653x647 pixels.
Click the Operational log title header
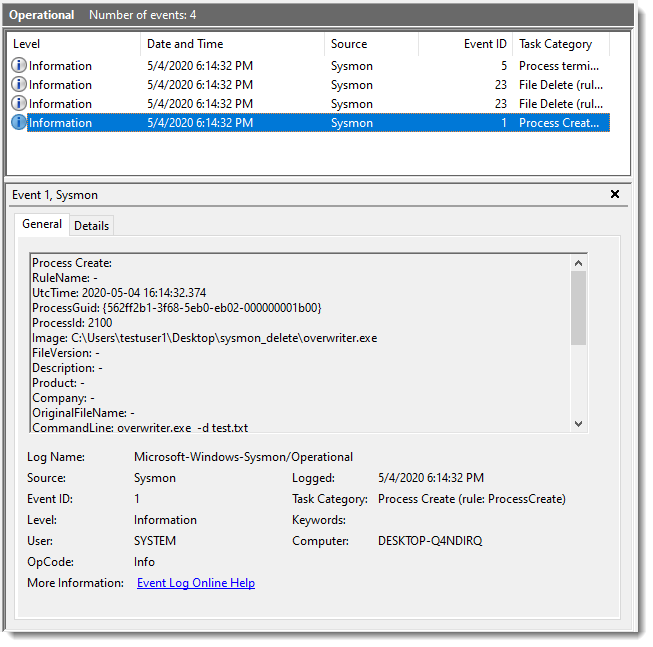point(42,15)
